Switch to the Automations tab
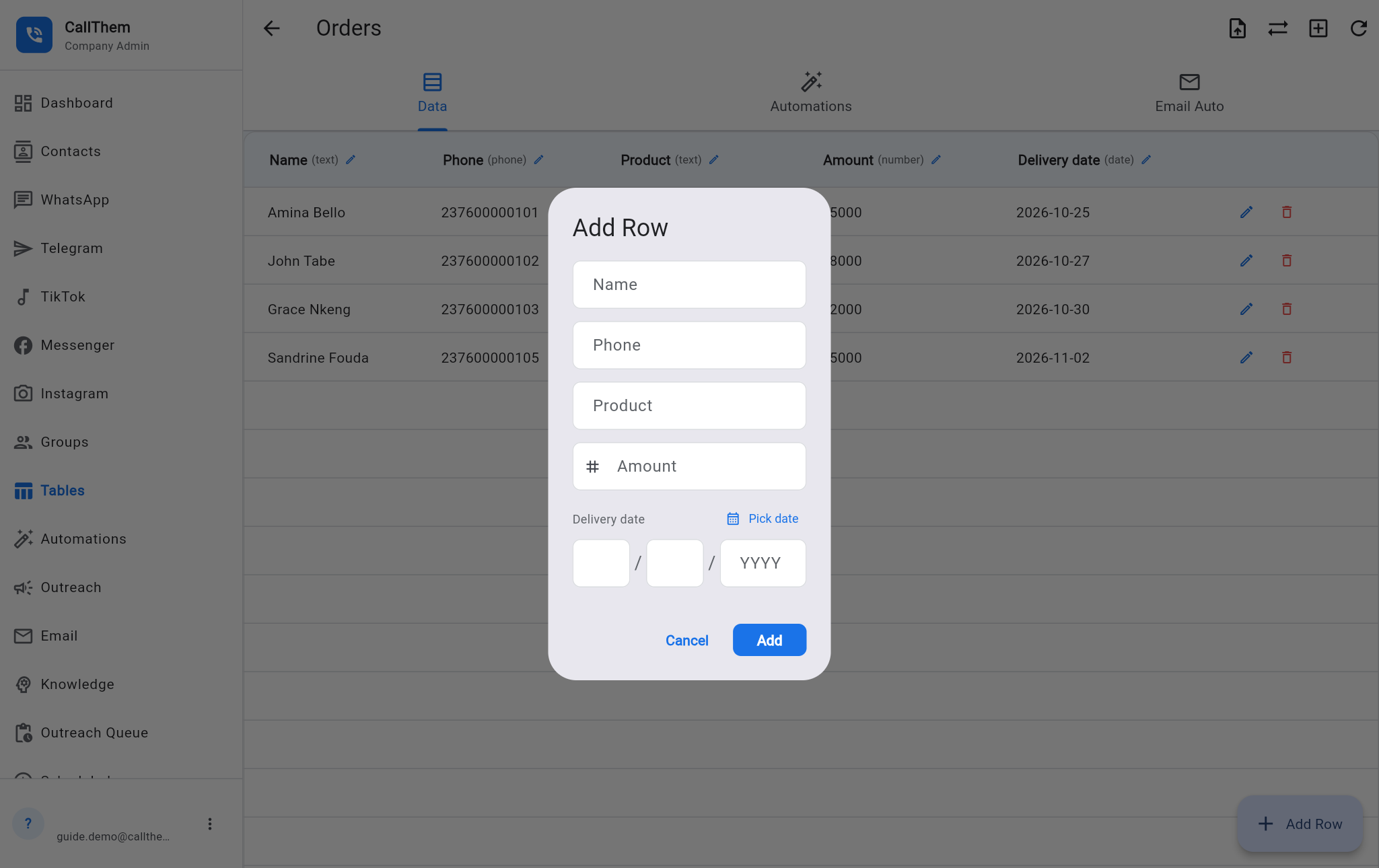 pos(811,93)
